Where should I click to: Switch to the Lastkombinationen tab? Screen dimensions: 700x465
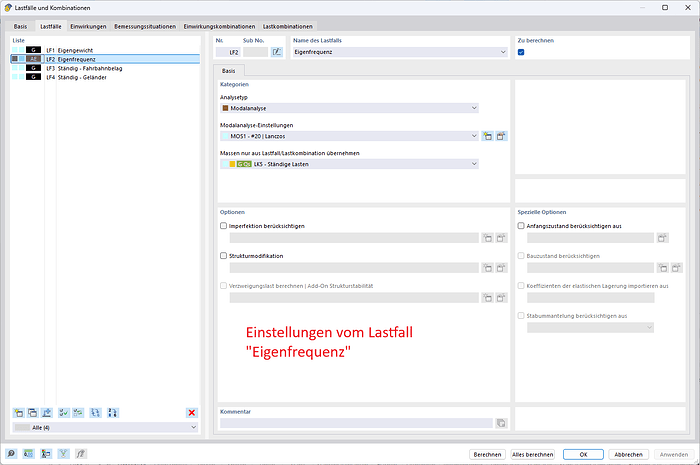(x=288, y=26)
